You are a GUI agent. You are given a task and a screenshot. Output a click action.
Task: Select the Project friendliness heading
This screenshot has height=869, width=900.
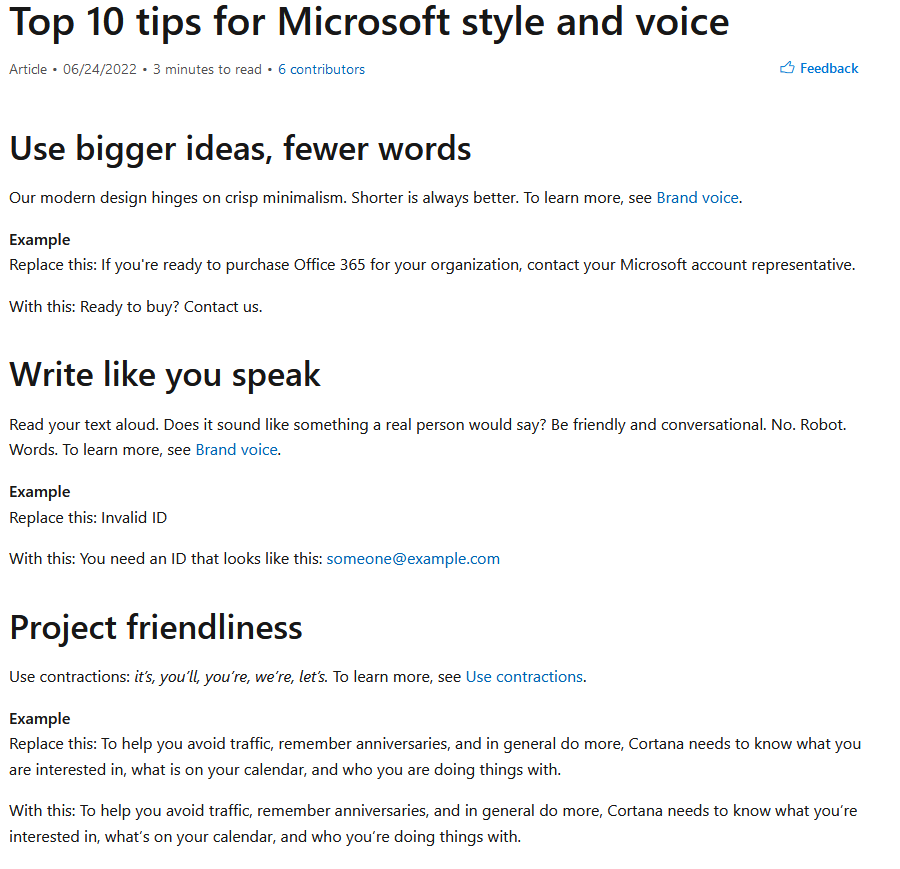point(156,627)
